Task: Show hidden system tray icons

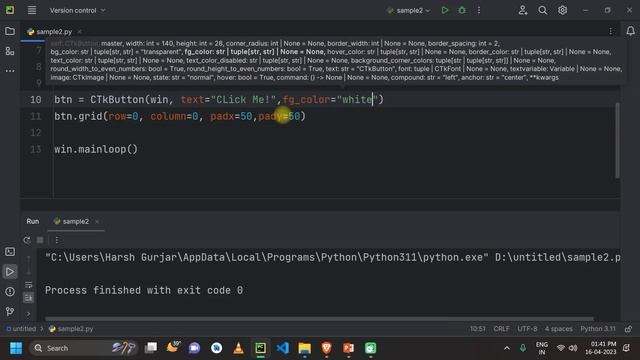Action: (507, 348)
